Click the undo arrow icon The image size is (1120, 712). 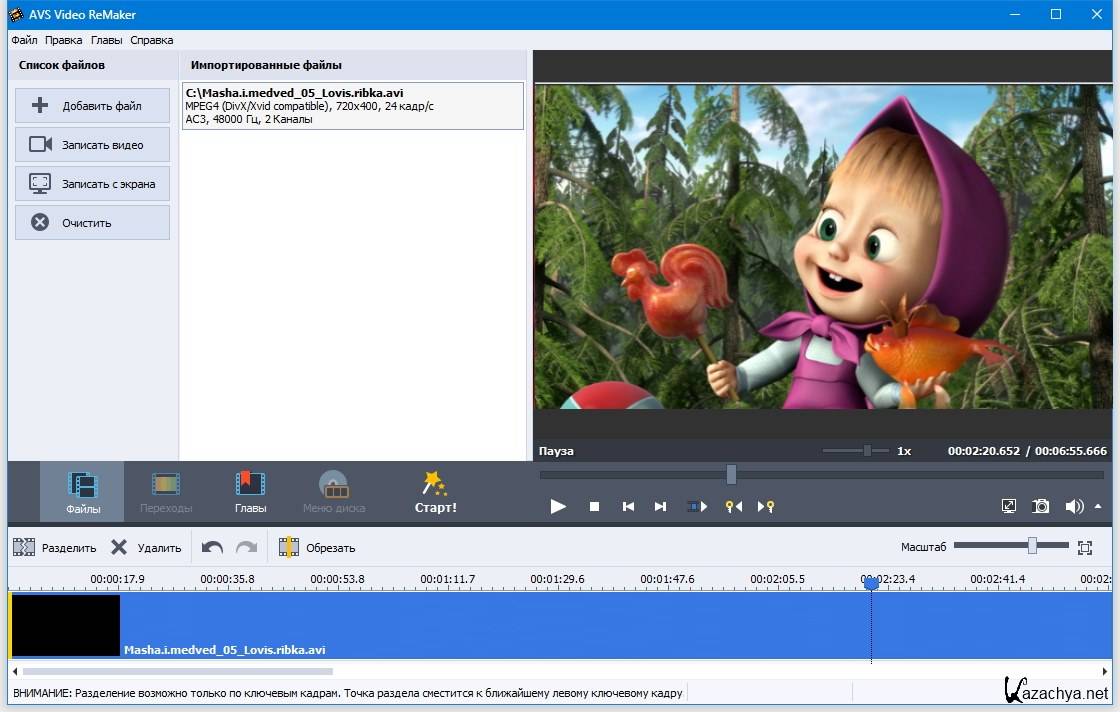[x=212, y=547]
